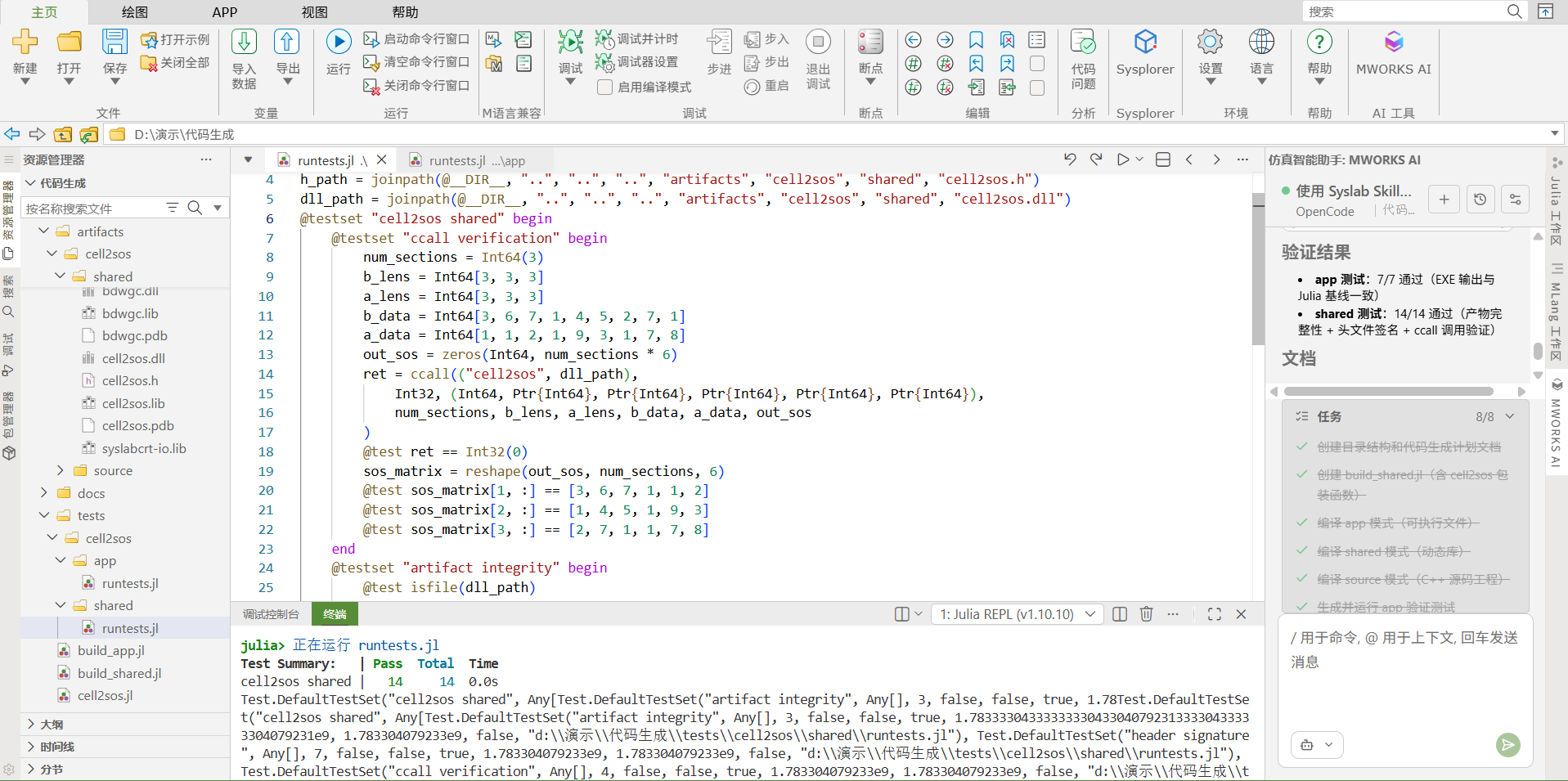The width and height of the screenshot is (1568, 781).
Task: Click the trash icon to kill terminal
Action: point(1146,614)
